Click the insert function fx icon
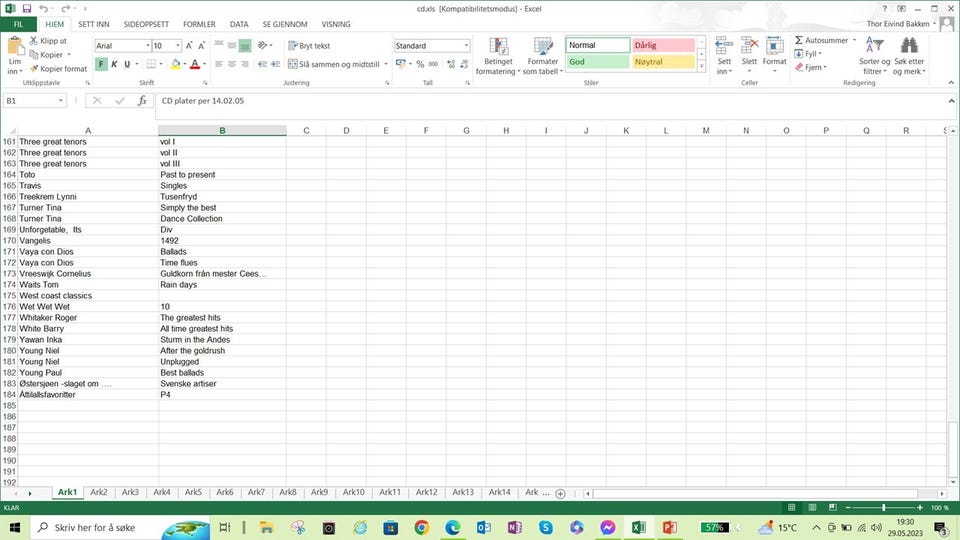 pyautogui.click(x=142, y=100)
